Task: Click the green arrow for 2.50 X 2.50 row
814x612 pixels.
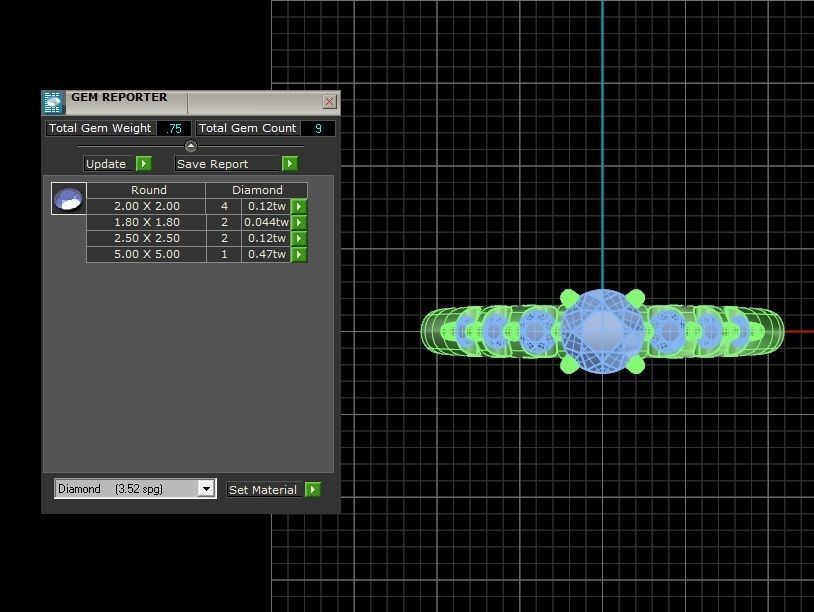Action: [299, 238]
